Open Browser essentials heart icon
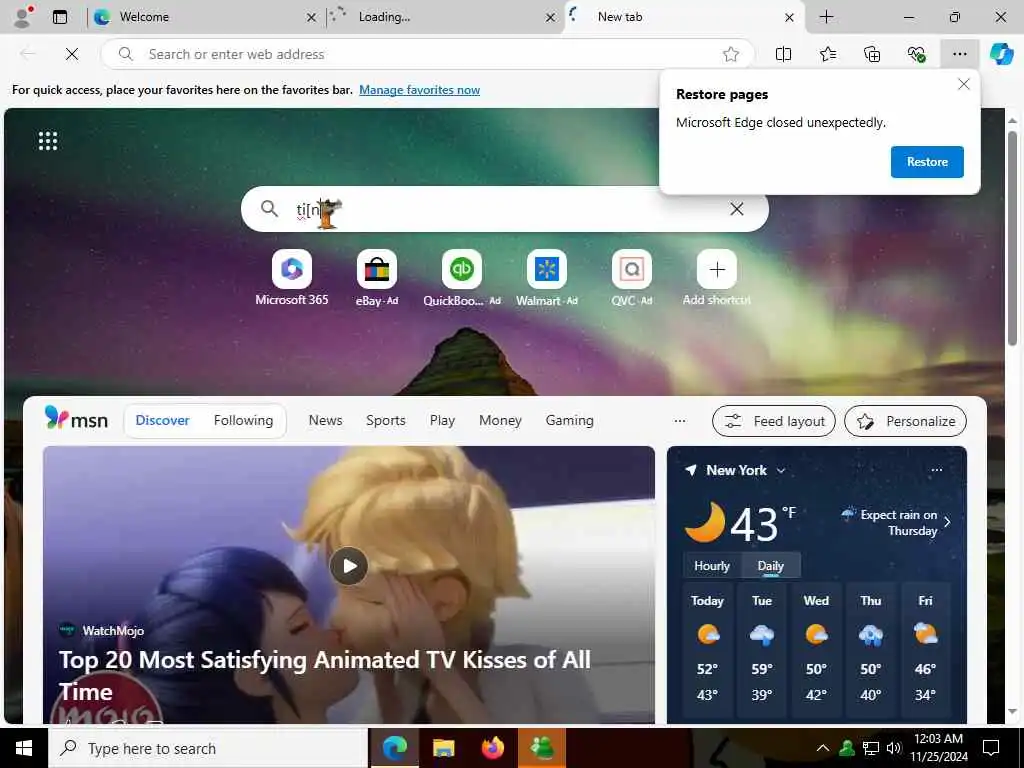1024x768 pixels. coord(916,54)
